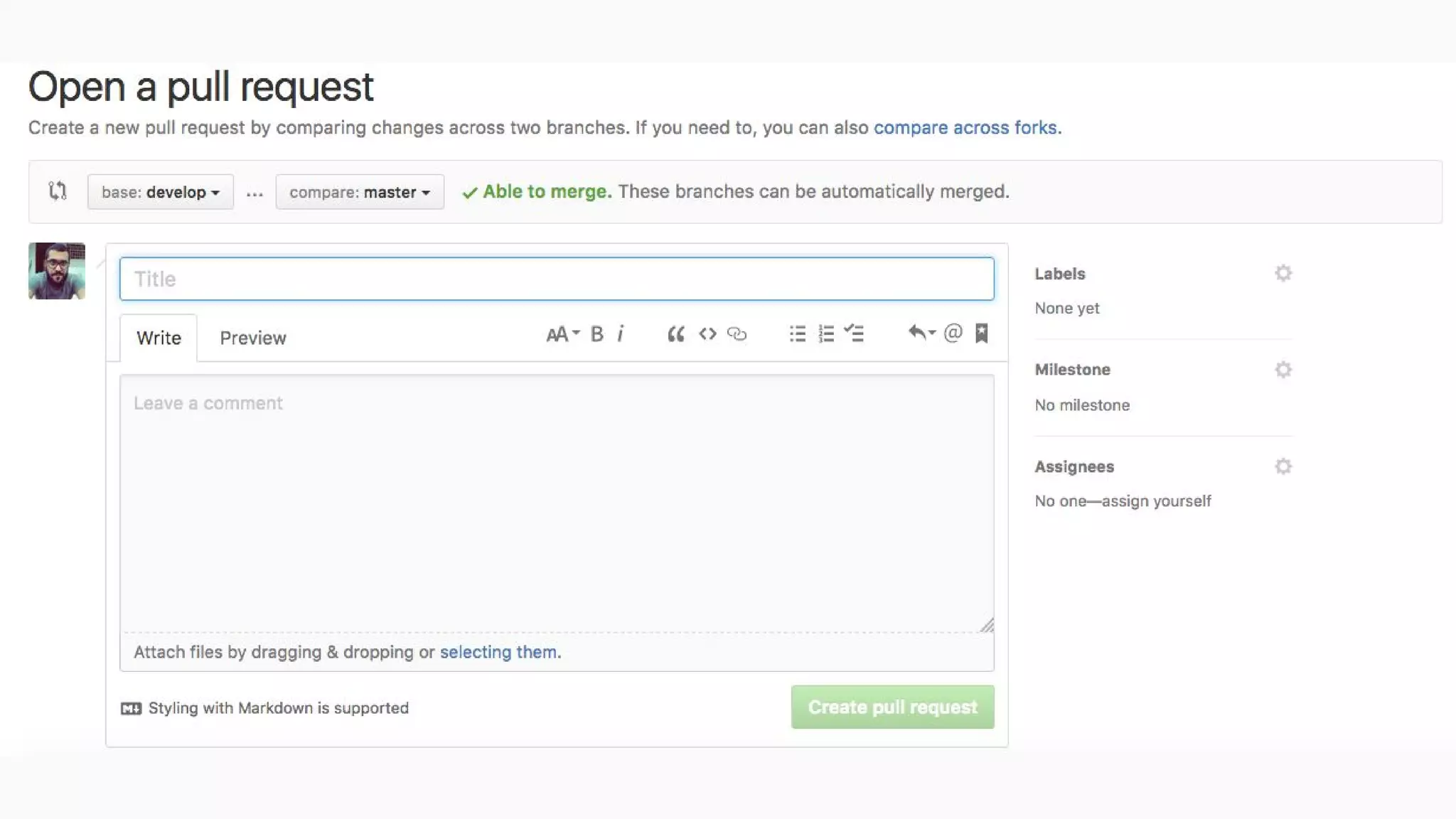Click into the Title input field
1456x819 pixels.
(557, 279)
